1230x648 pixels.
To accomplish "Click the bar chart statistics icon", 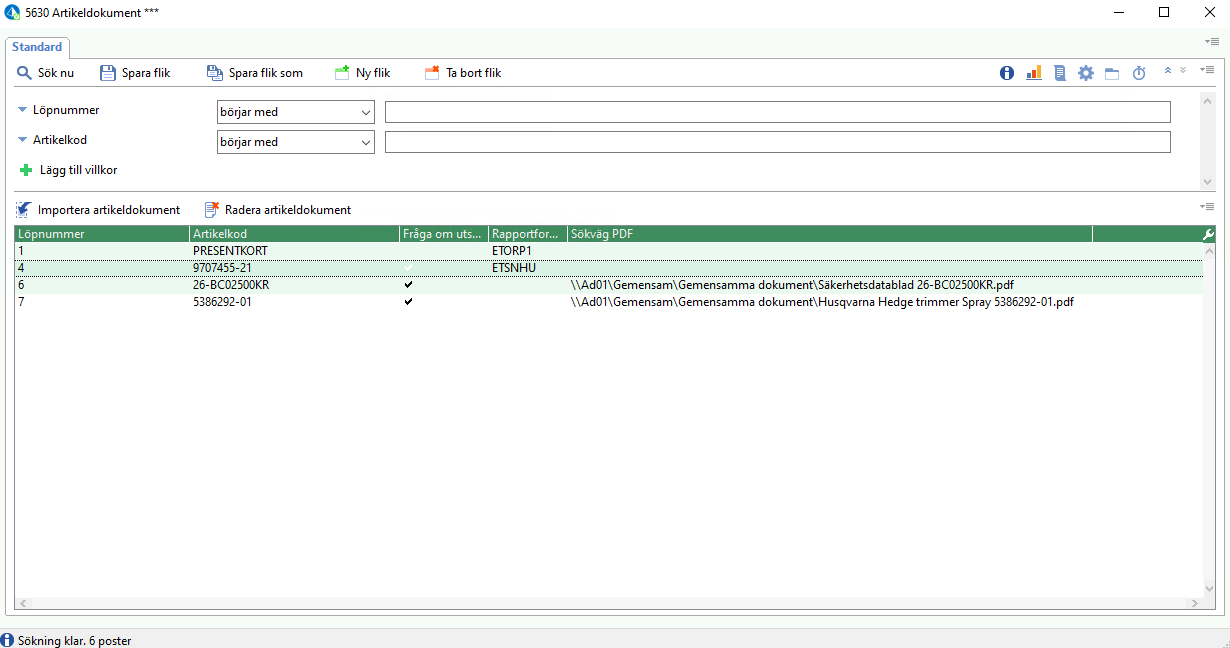I will coord(1034,73).
